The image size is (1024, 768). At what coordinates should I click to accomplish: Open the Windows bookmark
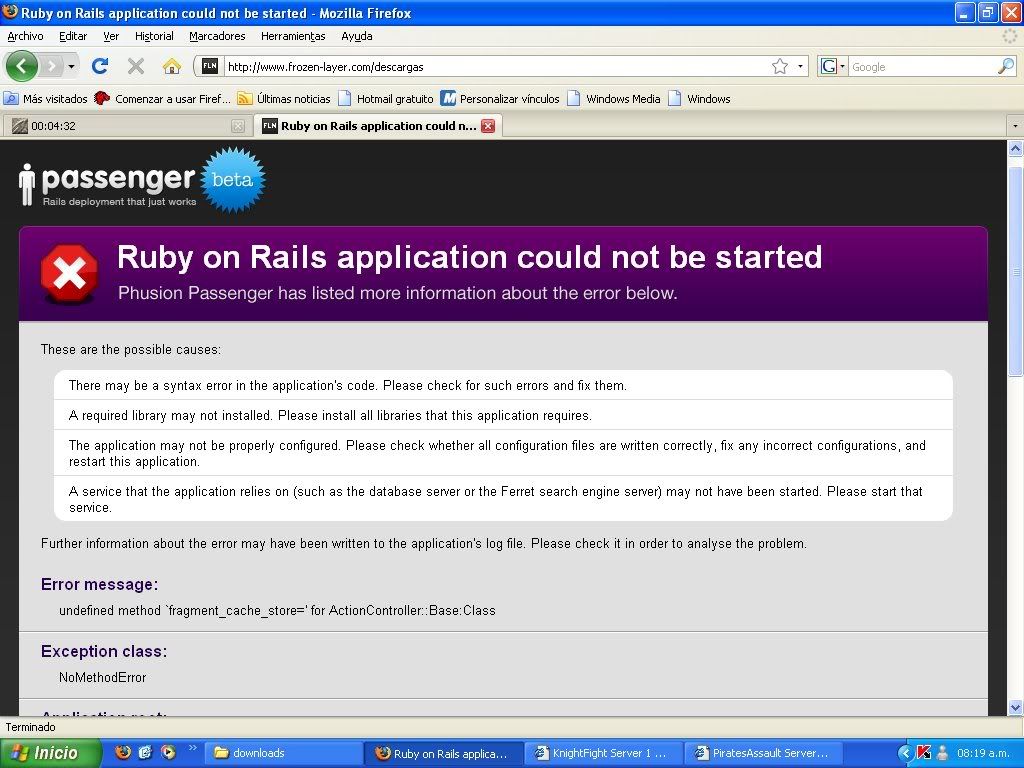[x=699, y=99]
